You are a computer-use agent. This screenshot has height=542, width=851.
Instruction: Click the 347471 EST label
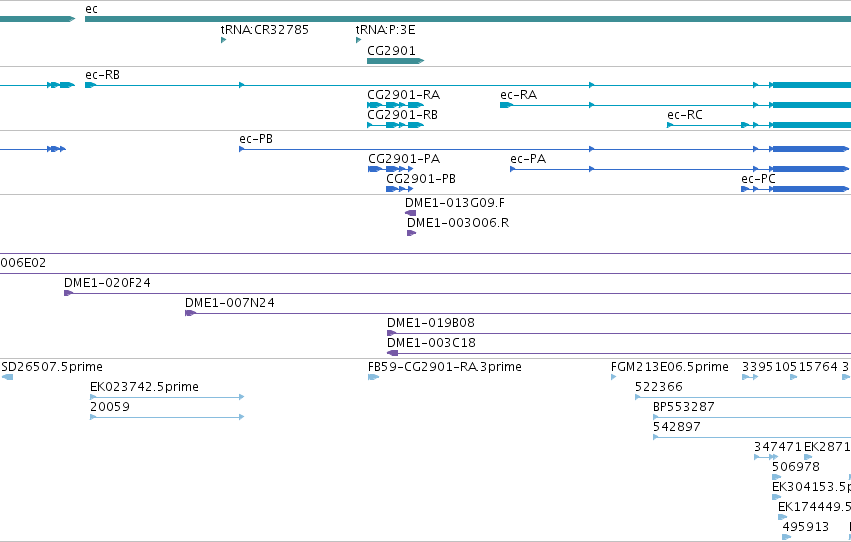coord(778,447)
